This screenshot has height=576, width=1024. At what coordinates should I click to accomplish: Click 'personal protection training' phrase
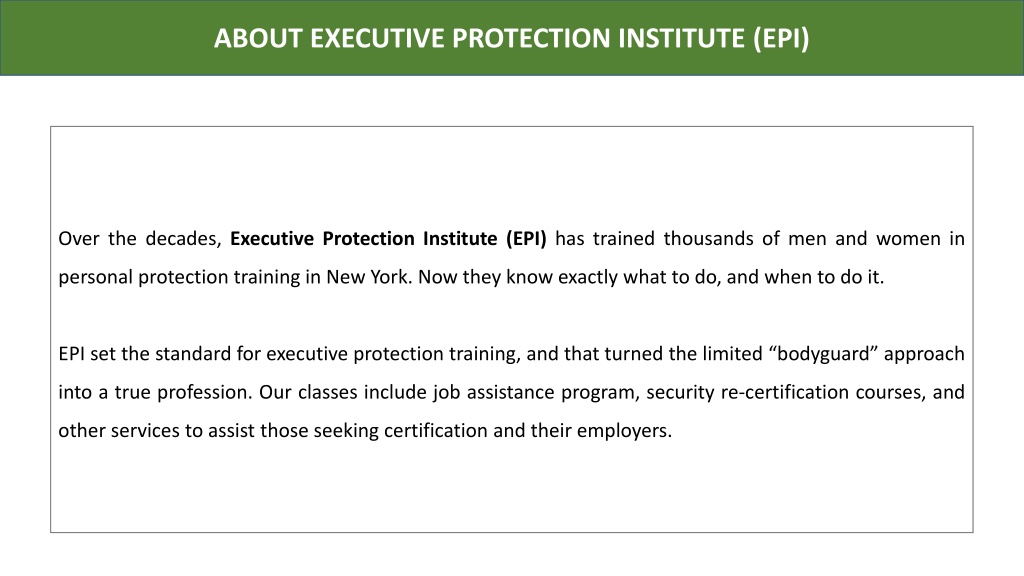(179, 277)
